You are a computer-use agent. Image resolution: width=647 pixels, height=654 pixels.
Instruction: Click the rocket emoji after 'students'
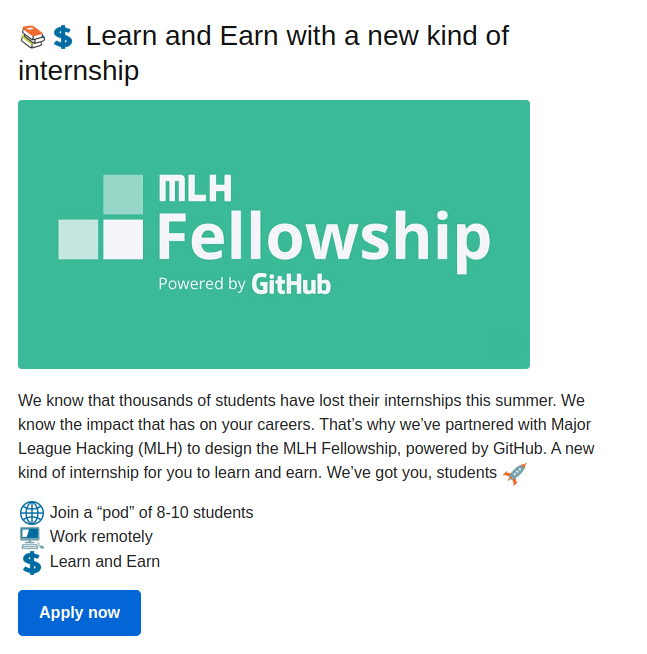click(x=515, y=473)
